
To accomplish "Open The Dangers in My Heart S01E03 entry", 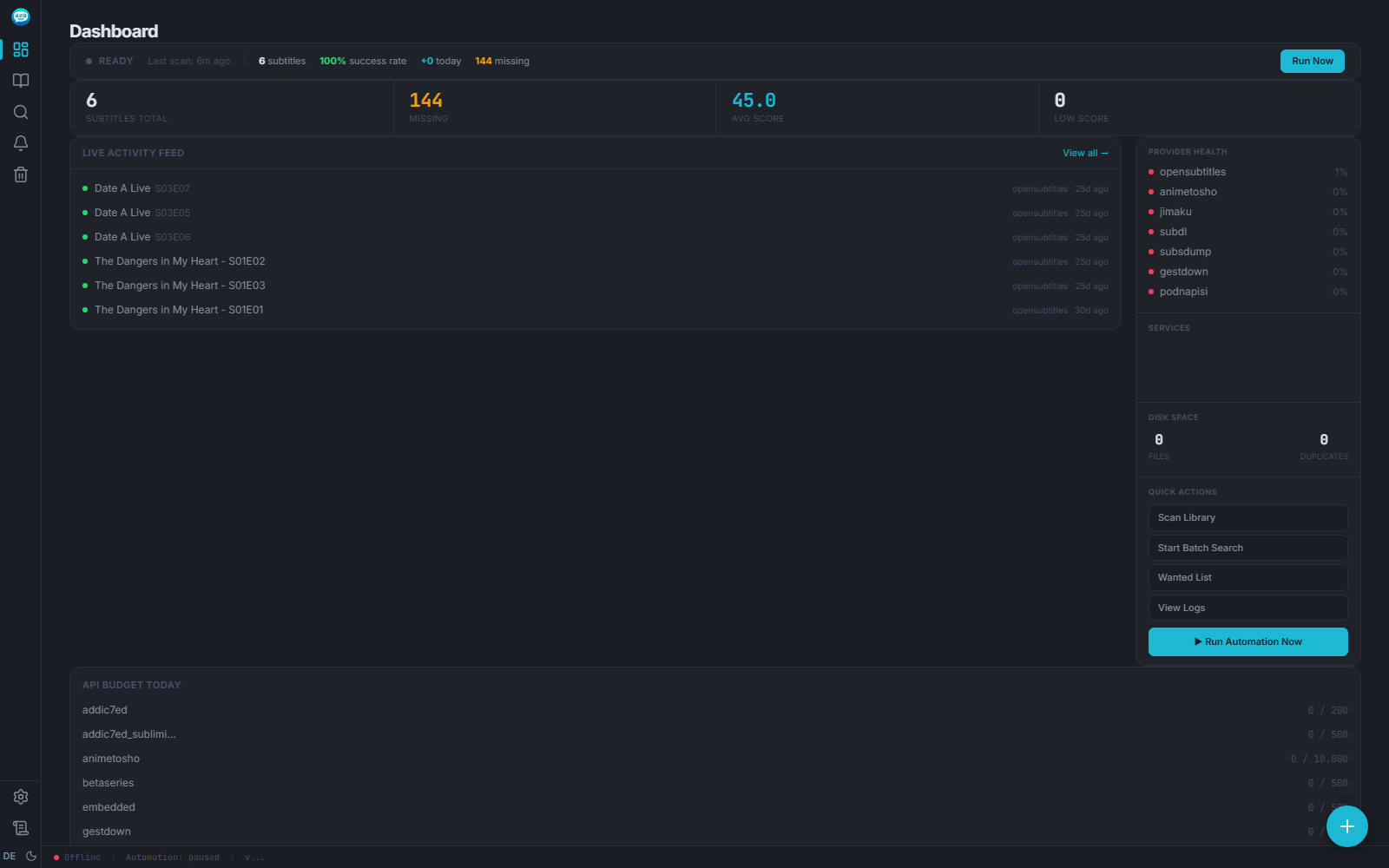I will 596,286.
